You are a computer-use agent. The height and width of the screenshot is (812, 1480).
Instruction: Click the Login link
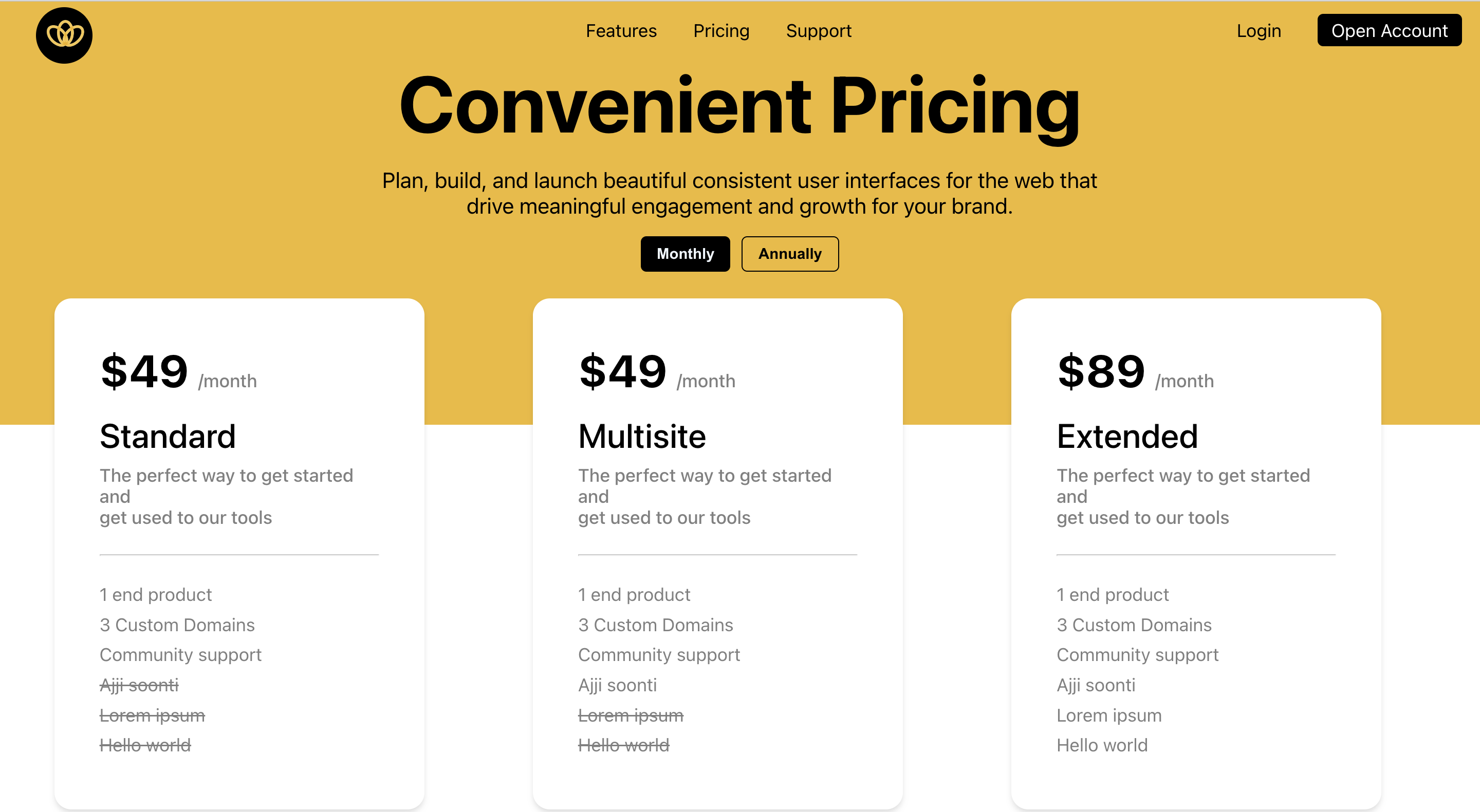coord(1259,31)
